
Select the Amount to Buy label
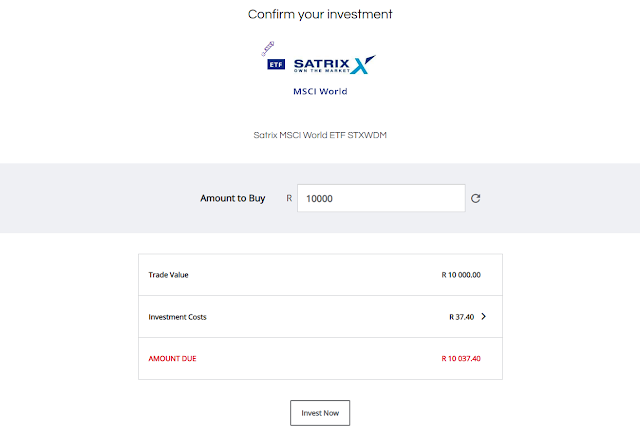click(x=233, y=198)
